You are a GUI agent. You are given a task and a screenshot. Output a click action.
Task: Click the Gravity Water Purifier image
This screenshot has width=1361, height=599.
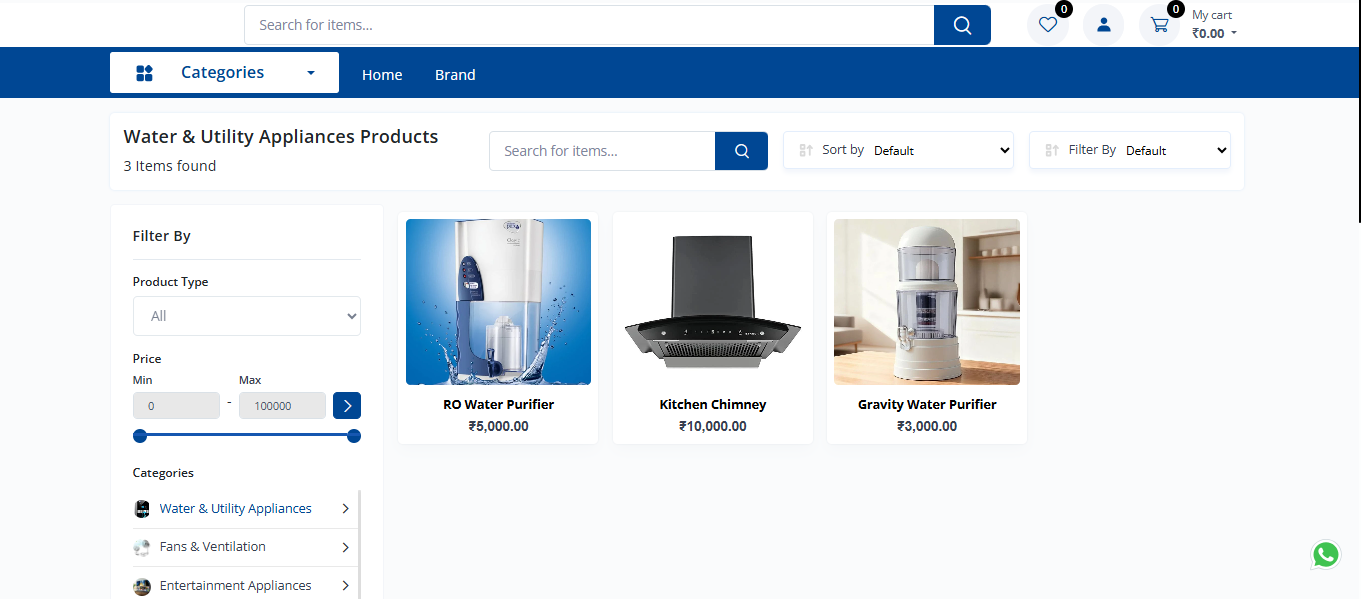(x=926, y=302)
